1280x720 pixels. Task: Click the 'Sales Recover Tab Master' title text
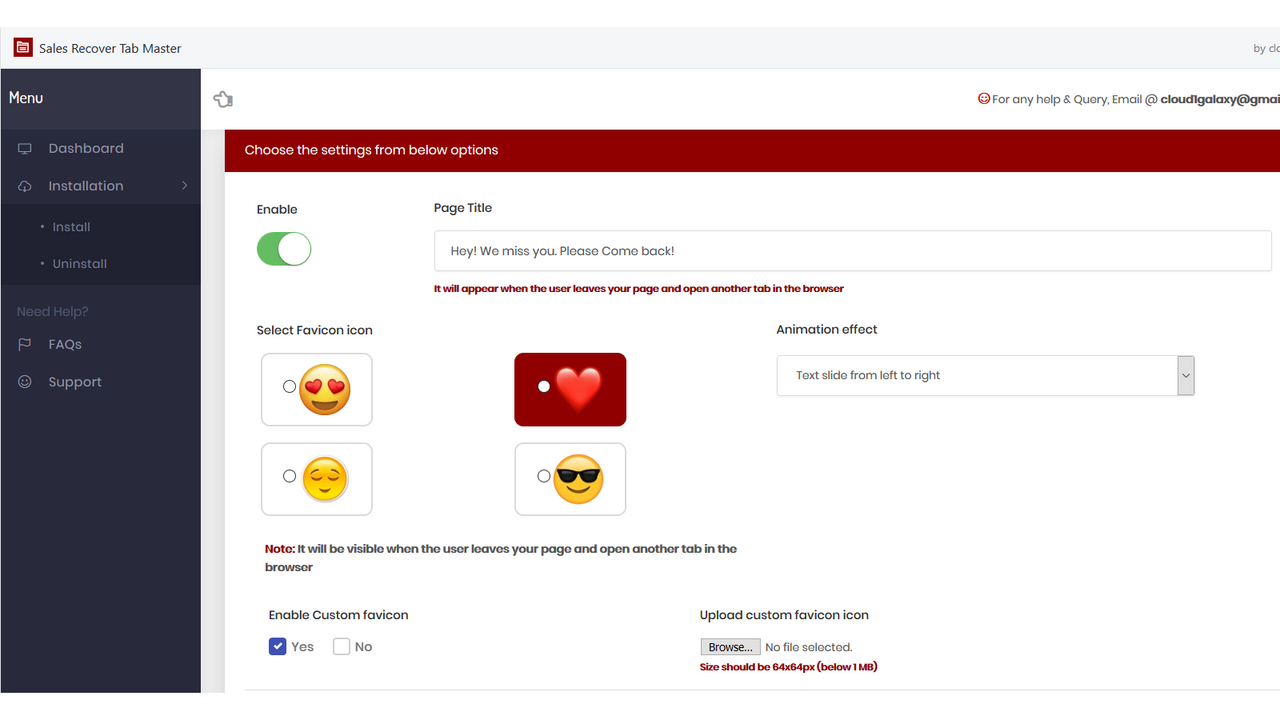110,48
